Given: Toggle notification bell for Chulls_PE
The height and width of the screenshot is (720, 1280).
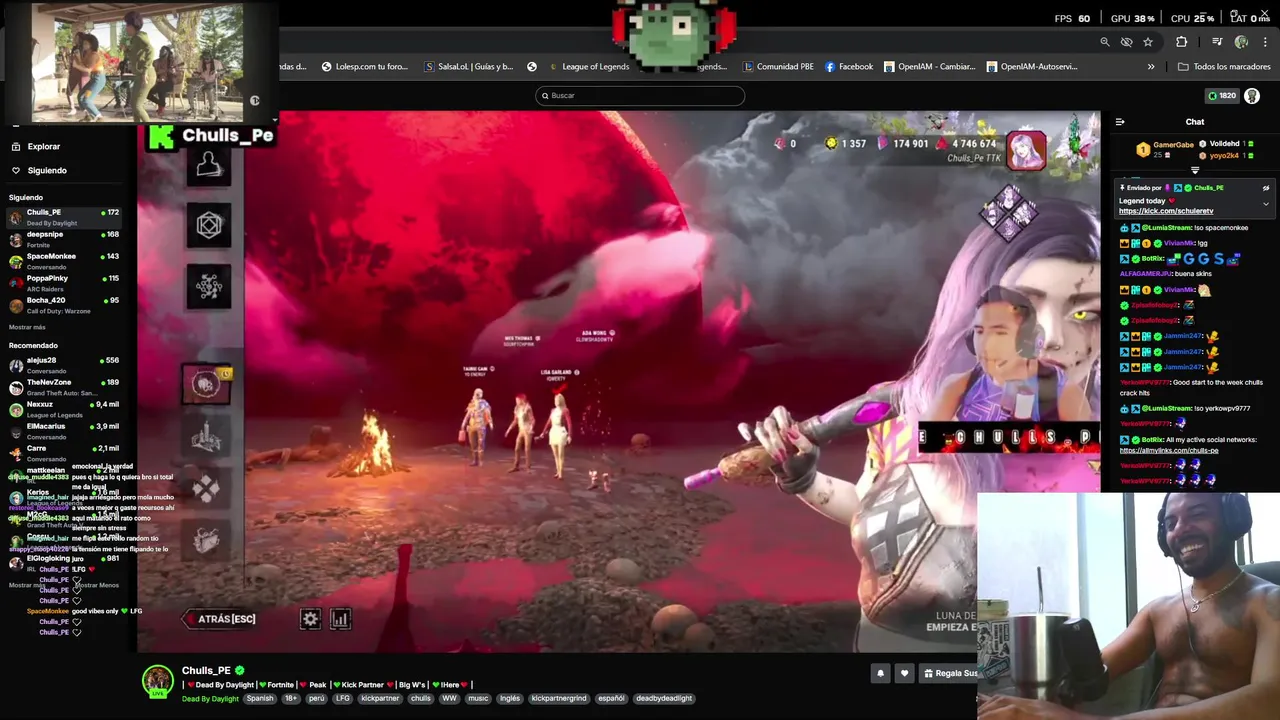Looking at the screenshot, I should [881, 673].
